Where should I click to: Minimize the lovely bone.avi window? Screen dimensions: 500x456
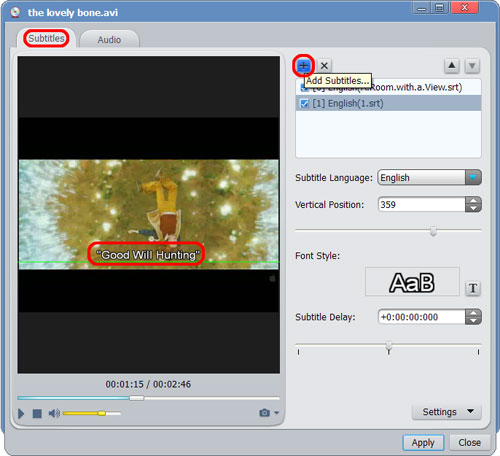point(422,8)
